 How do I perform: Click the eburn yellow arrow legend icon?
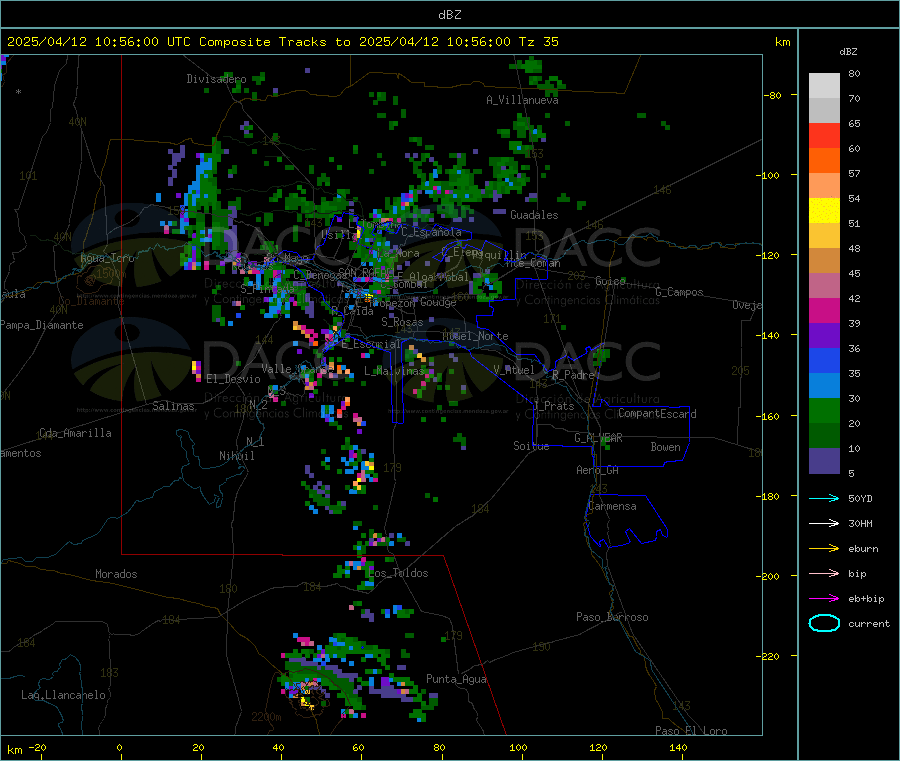[x=824, y=549]
